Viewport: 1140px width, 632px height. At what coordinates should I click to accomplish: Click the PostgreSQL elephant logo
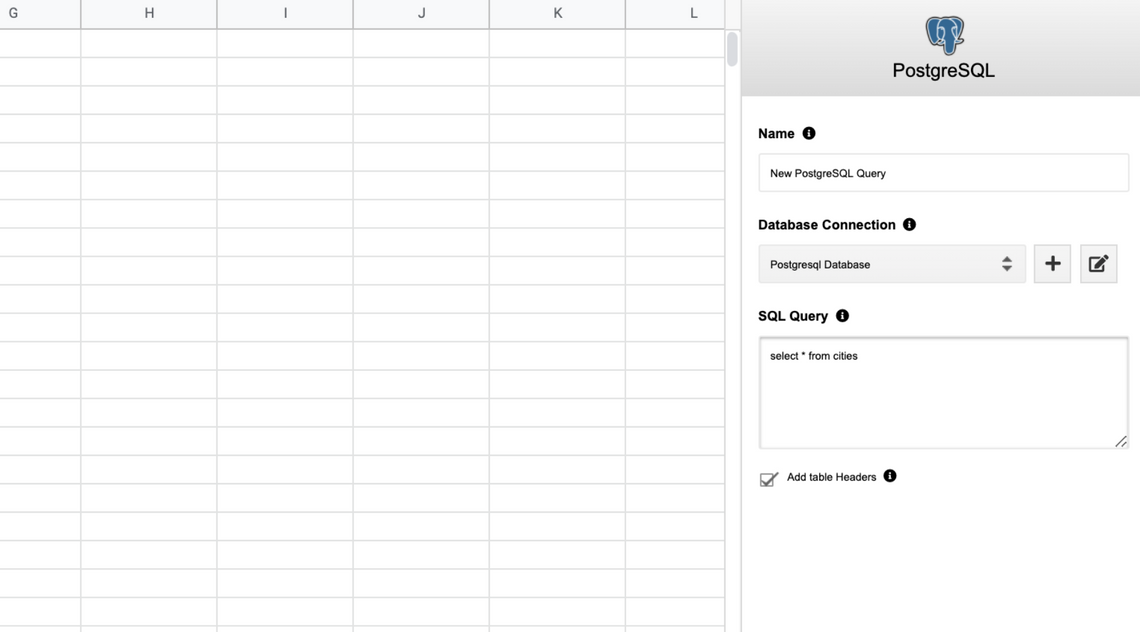[x=943, y=34]
